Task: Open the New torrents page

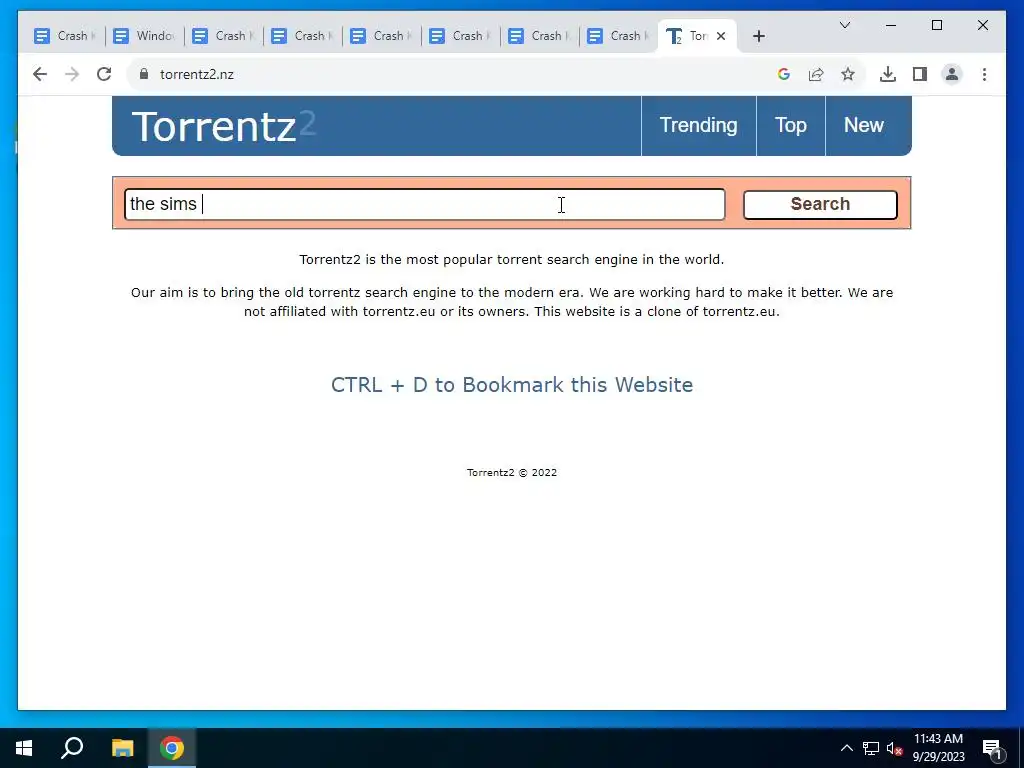Action: [x=863, y=125]
